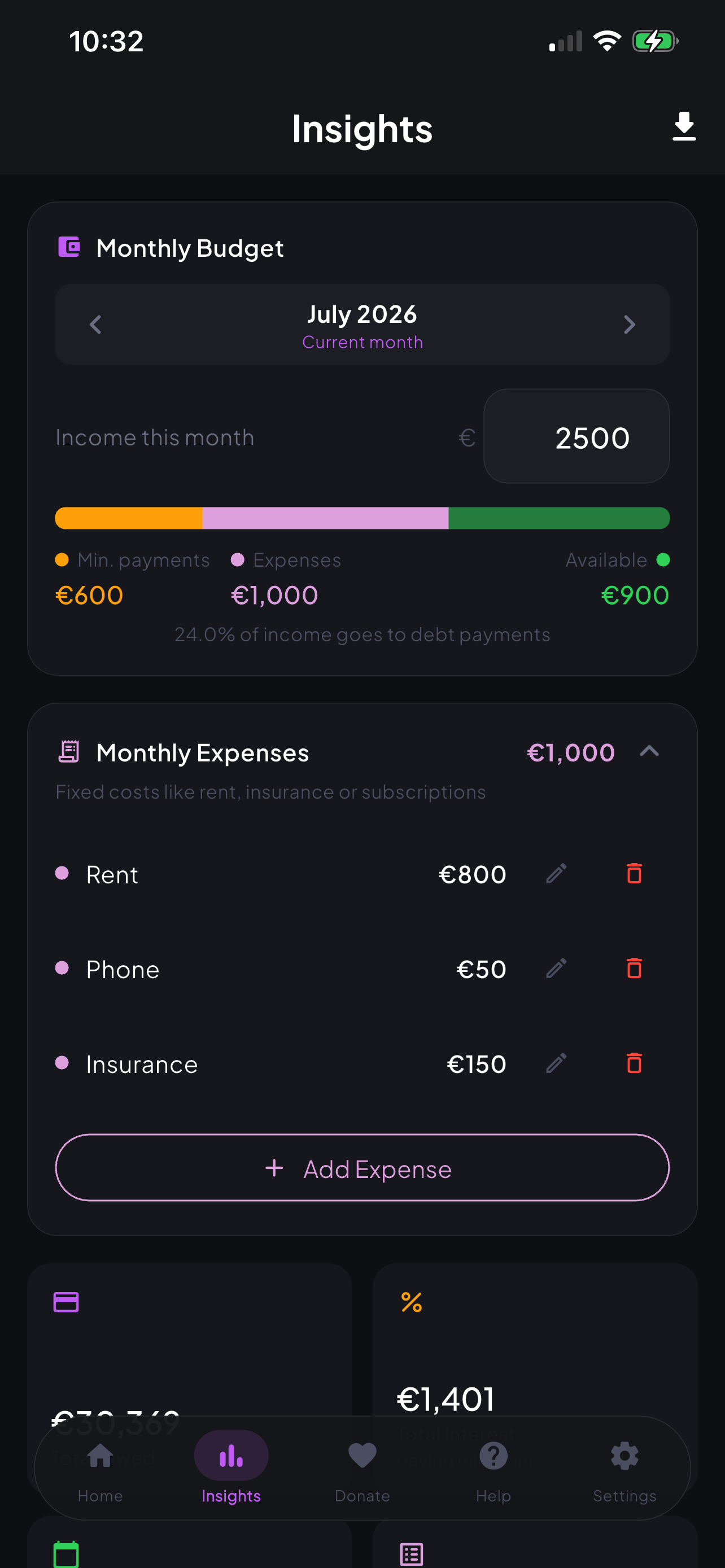Image resolution: width=725 pixels, height=1568 pixels.
Task: Tap the download export icon
Action: (684, 126)
